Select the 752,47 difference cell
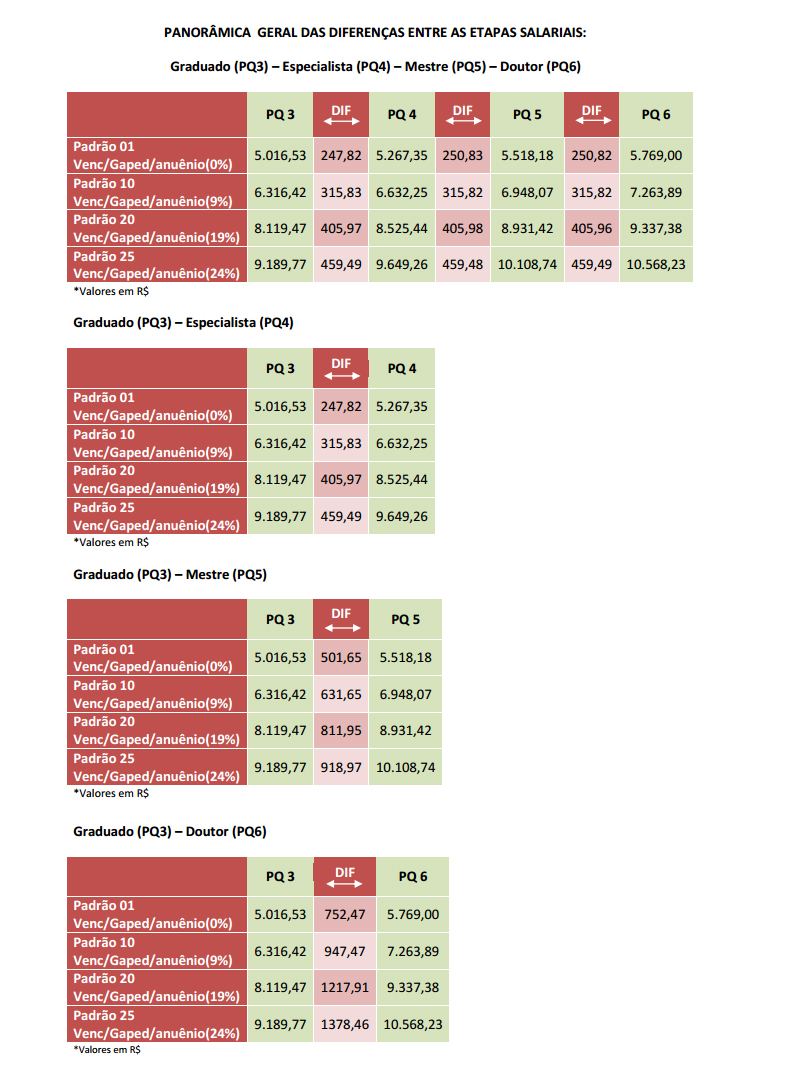This screenshot has height=1078, width=789. (x=345, y=914)
